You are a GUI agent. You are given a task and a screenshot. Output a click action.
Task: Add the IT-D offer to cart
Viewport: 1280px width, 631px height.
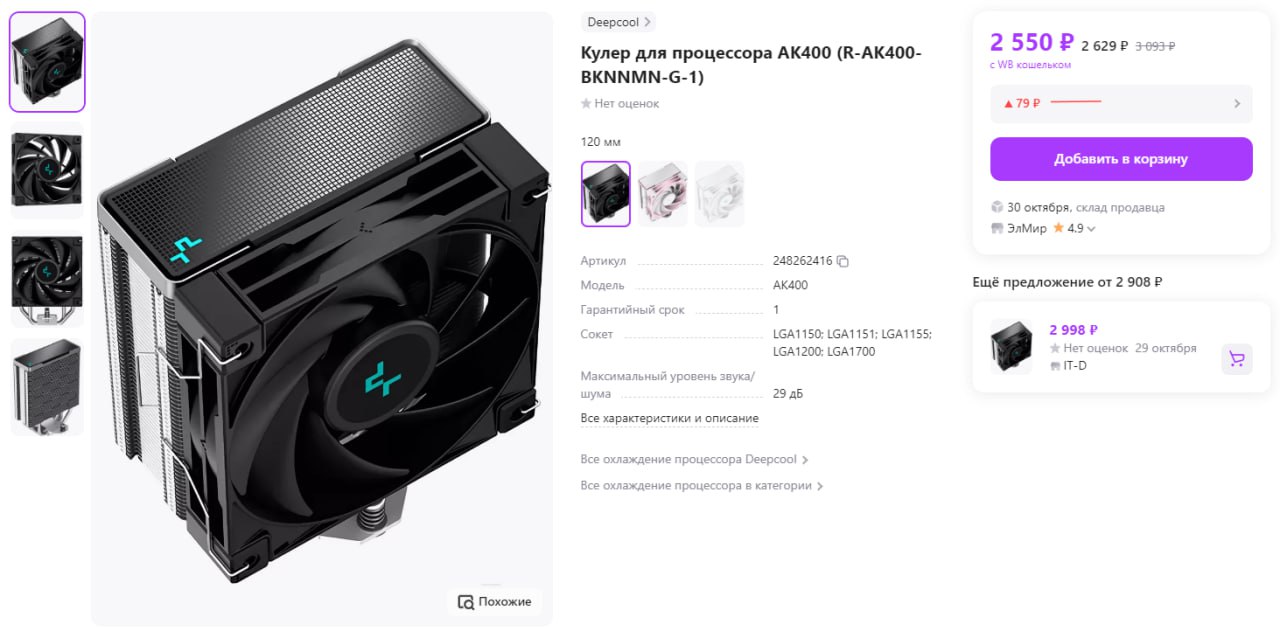point(1237,359)
